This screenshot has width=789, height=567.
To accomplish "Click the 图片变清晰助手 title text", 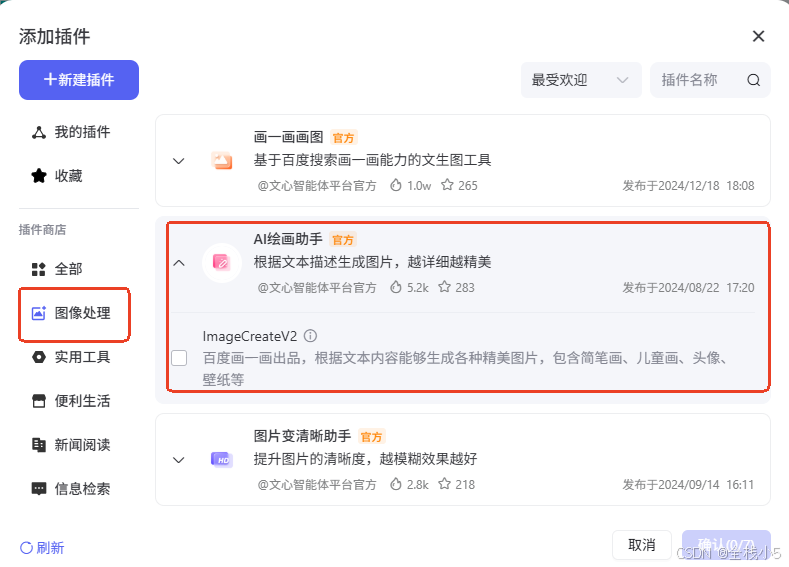I will tap(302, 436).
